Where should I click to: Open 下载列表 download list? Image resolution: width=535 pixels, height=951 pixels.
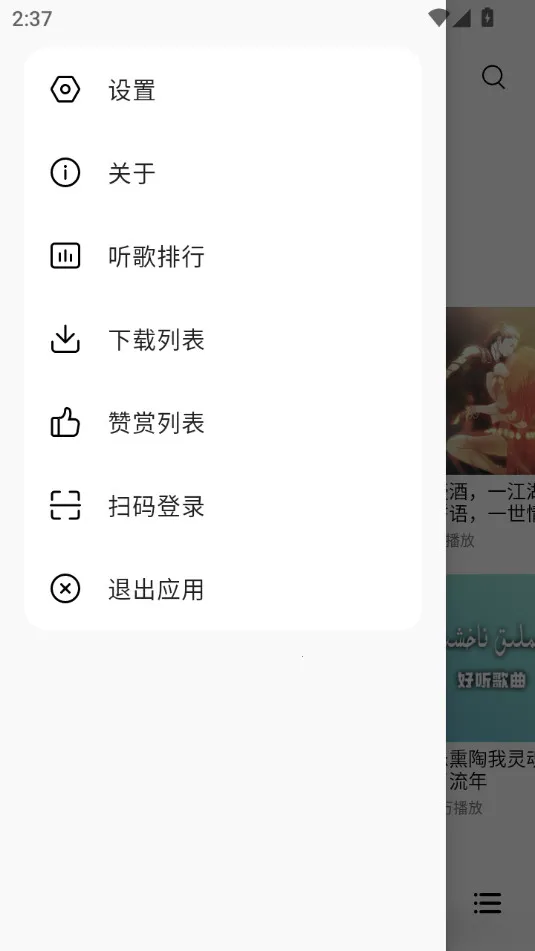[x=223, y=339]
